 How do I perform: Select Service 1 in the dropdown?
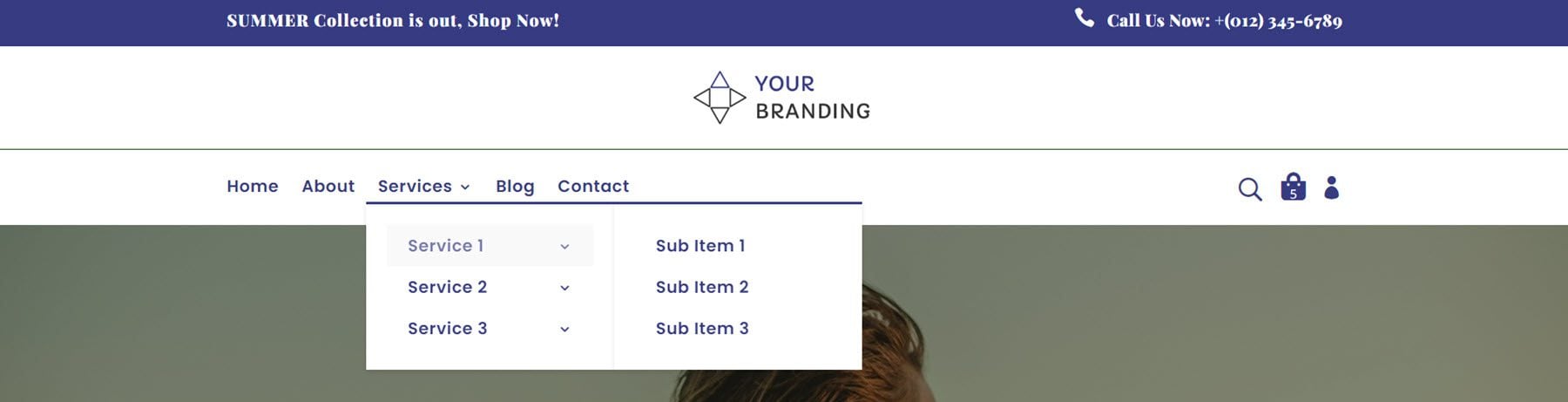coord(445,246)
